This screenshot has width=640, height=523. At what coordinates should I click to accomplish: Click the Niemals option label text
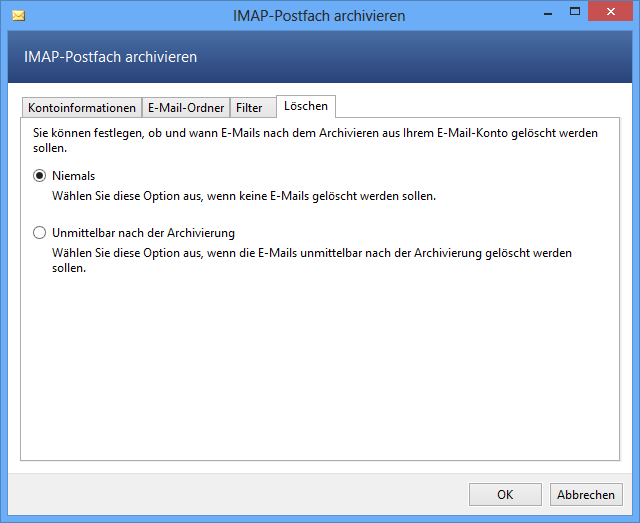73,176
